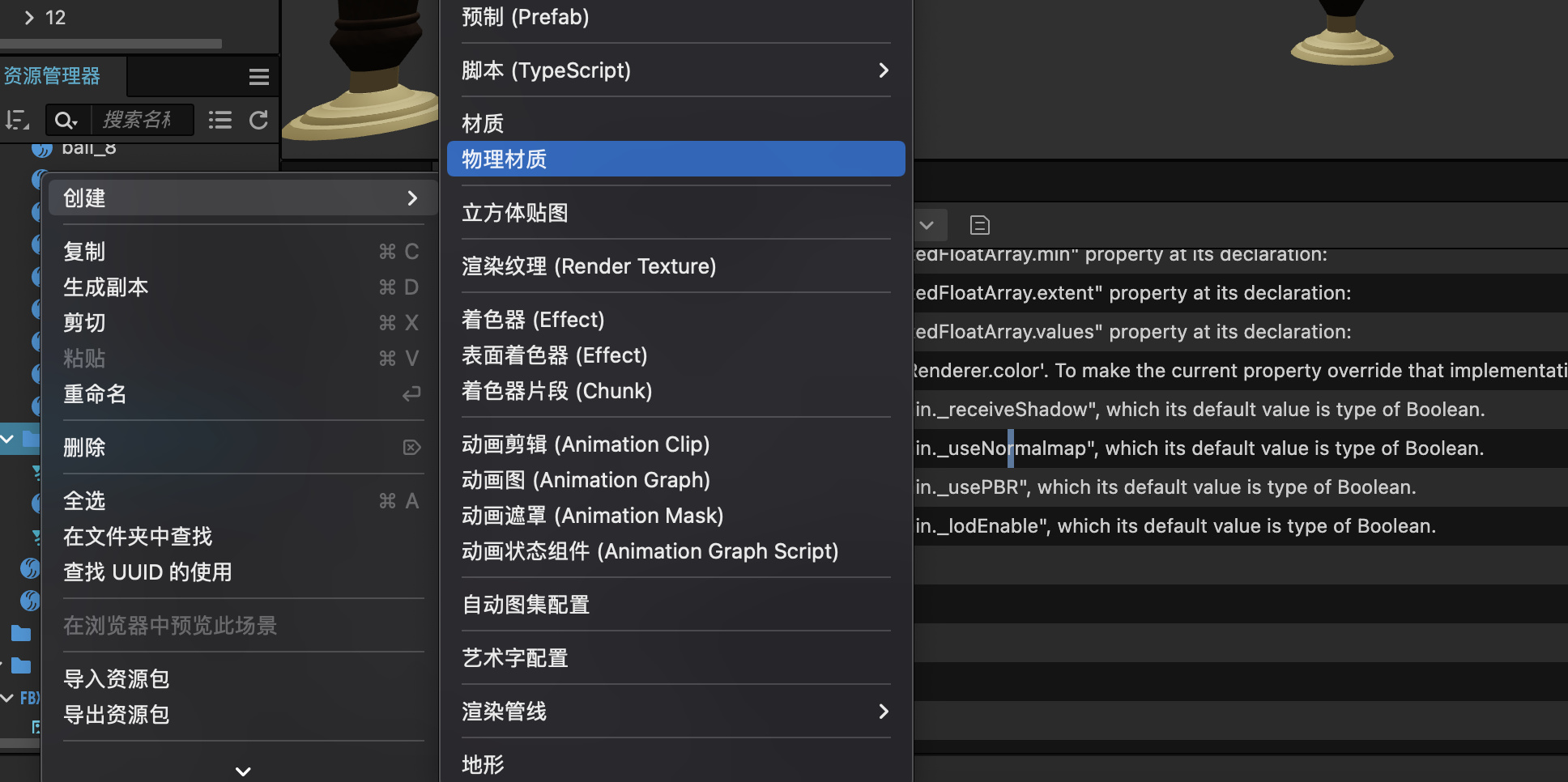This screenshot has width=1568, height=782.
Task: Switch to the 资源管理器 tab
Action: tap(53, 76)
